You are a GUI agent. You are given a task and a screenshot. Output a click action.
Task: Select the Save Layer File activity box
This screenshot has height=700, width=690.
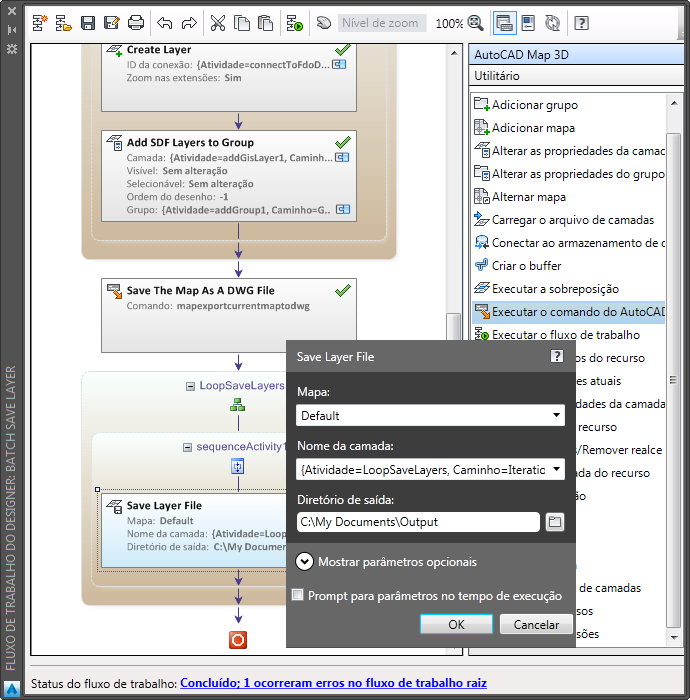[x=194, y=530]
